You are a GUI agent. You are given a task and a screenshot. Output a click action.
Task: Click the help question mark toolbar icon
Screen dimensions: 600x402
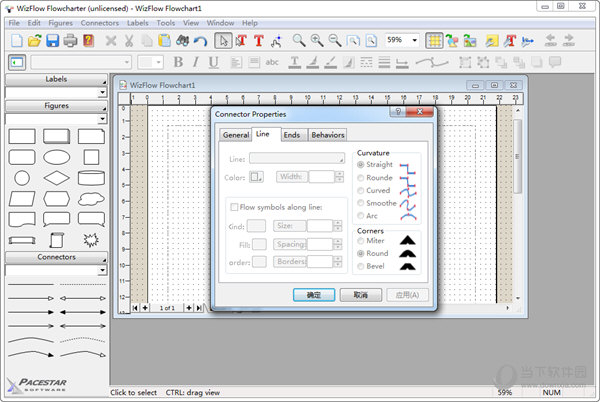click(x=88, y=40)
